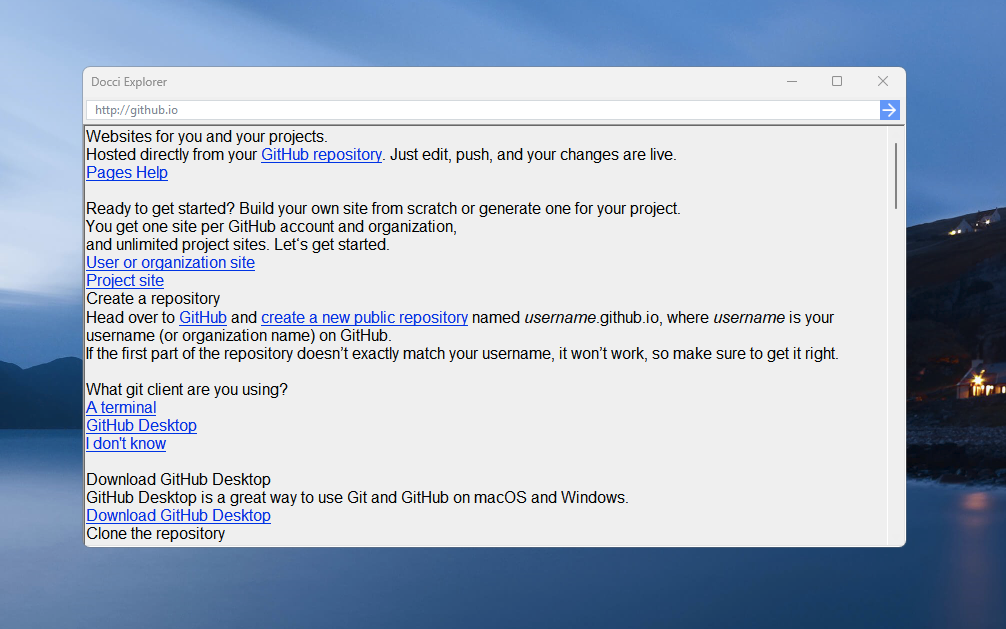The width and height of the screenshot is (1006, 629).
Task: Click the blue go arrow button
Action: click(889, 110)
